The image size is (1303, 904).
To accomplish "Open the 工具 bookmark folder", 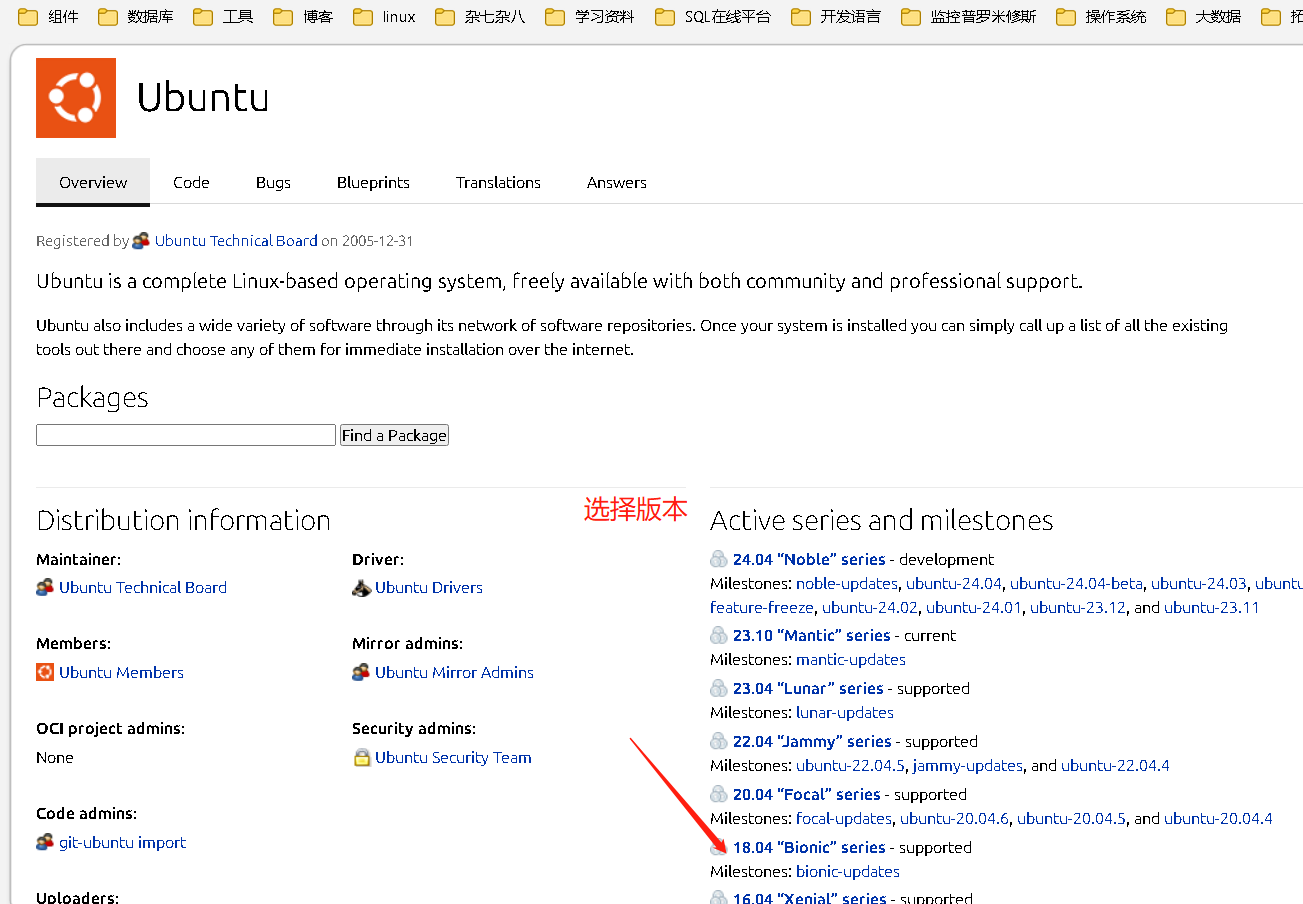I will (223, 17).
